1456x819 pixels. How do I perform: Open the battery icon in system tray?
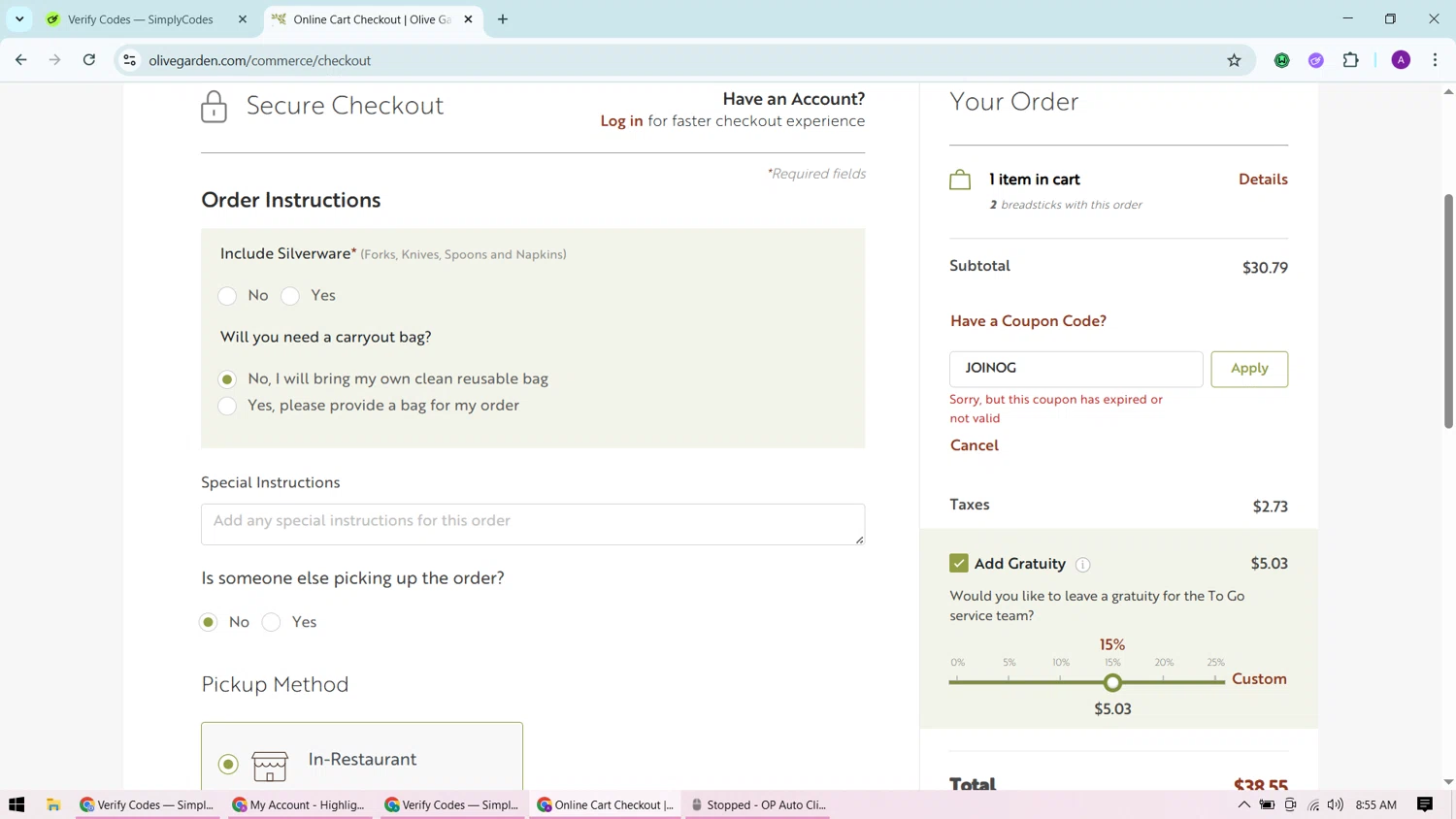[1267, 804]
